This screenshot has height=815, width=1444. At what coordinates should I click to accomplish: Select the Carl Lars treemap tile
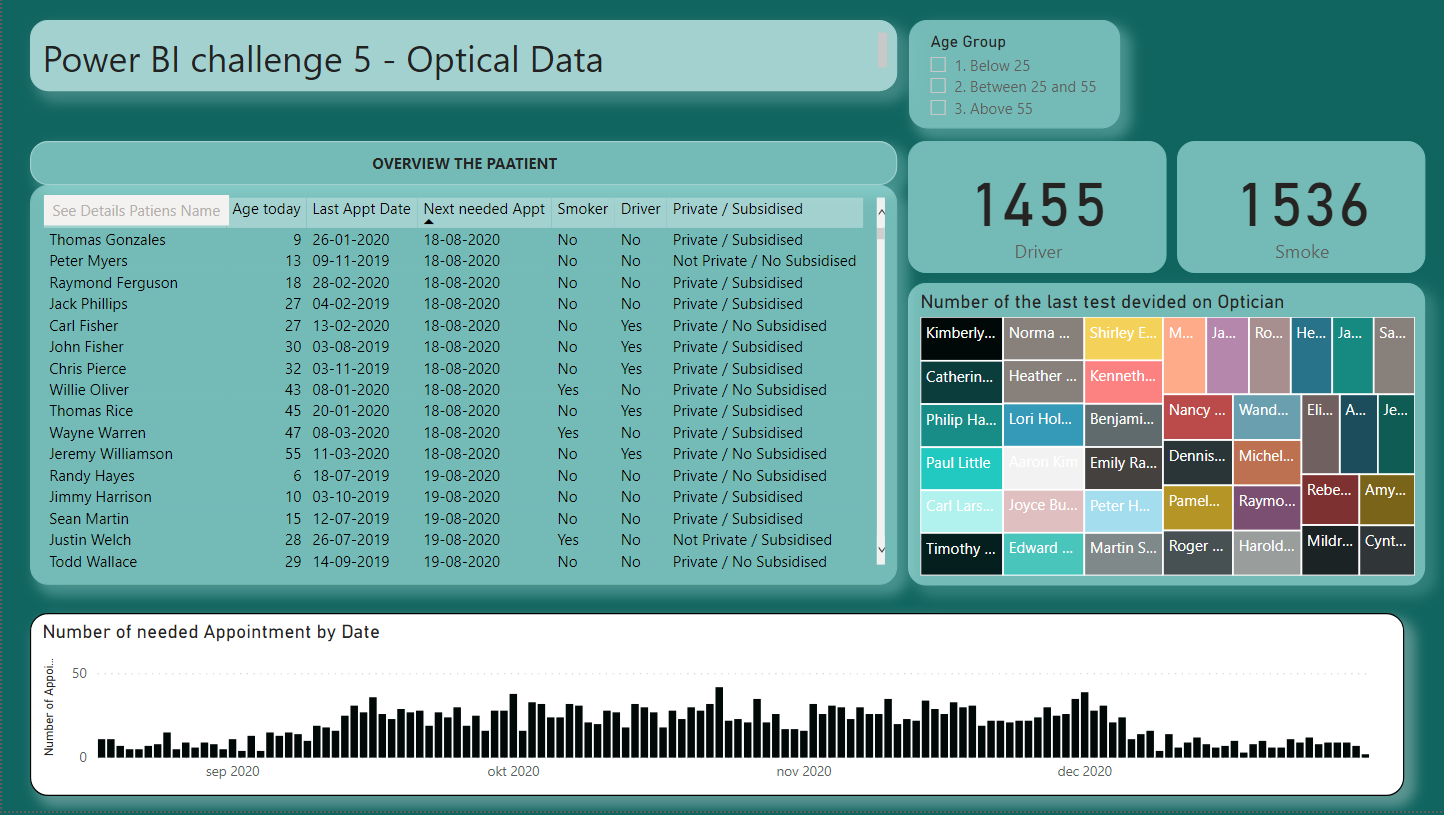[x=961, y=511]
